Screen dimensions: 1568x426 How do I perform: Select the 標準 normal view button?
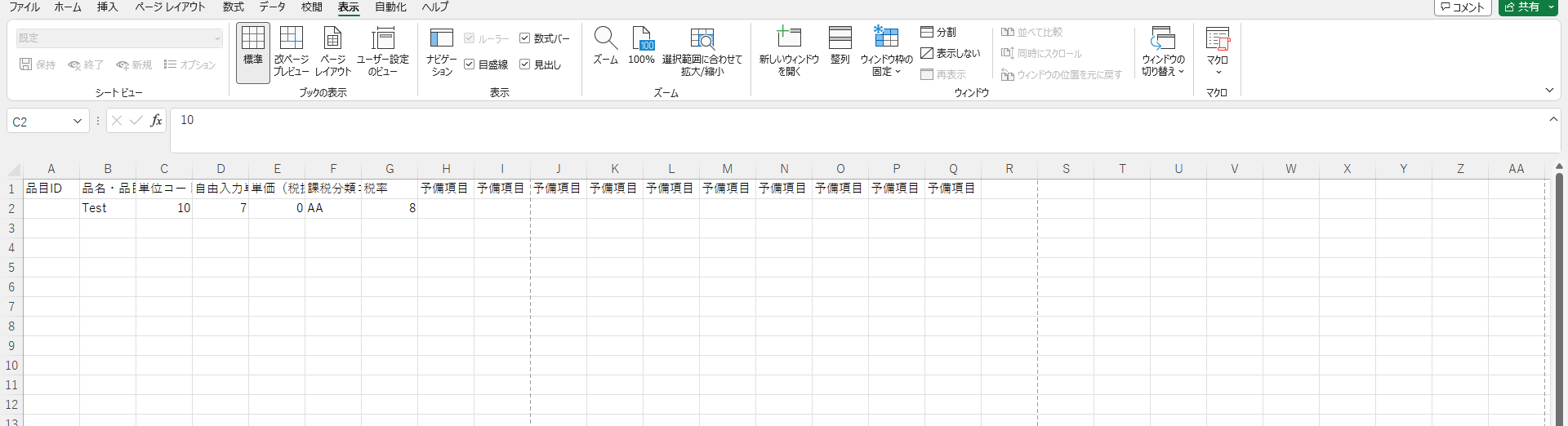point(253,52)
